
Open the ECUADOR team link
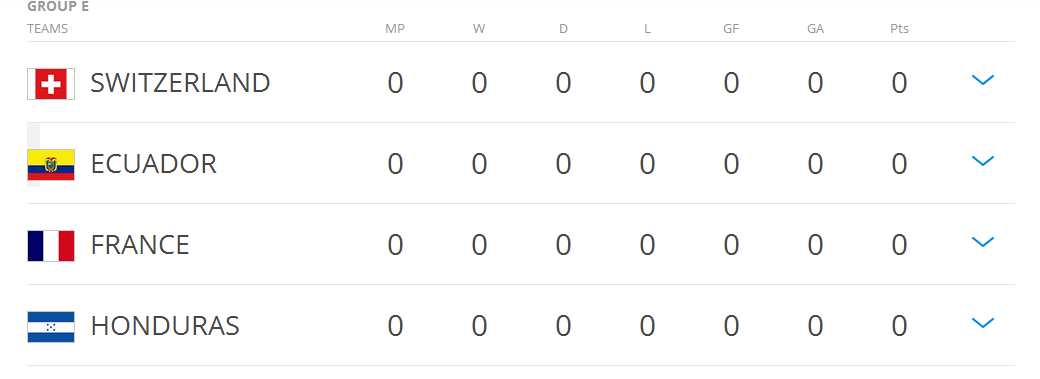click(x=154, y=164)
